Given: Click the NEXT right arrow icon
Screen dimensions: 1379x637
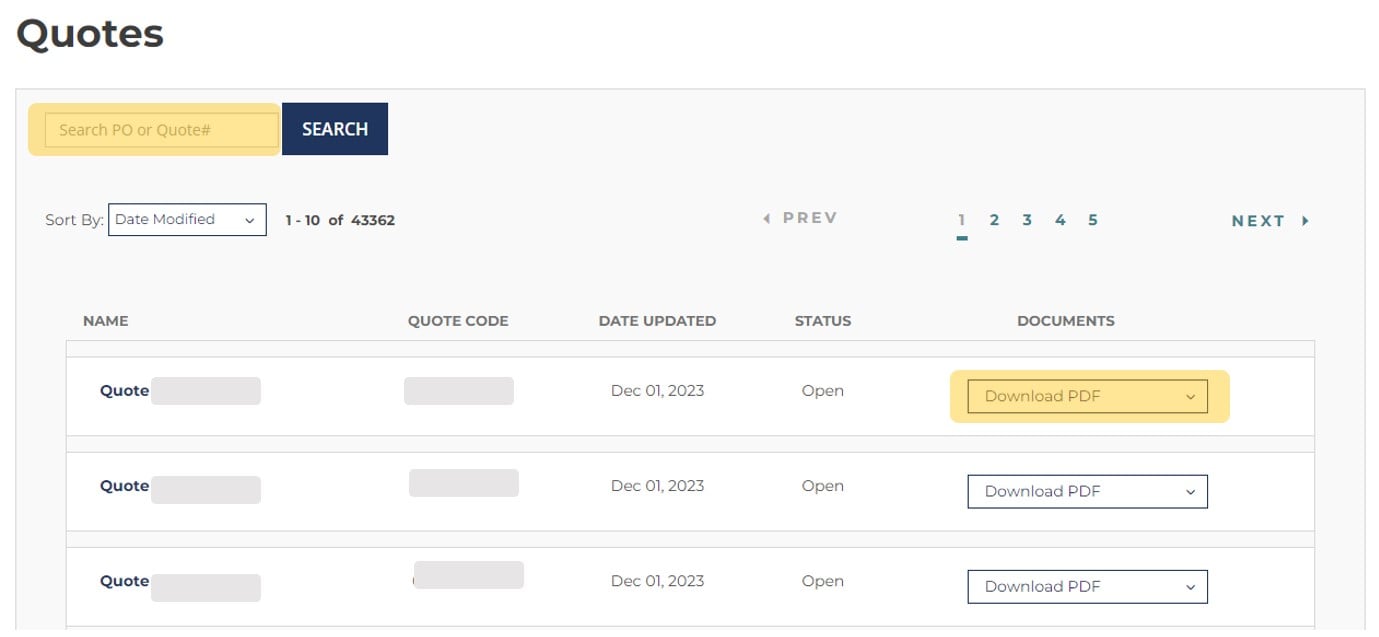Looking at the screenshot, I should click(1305, 221).
